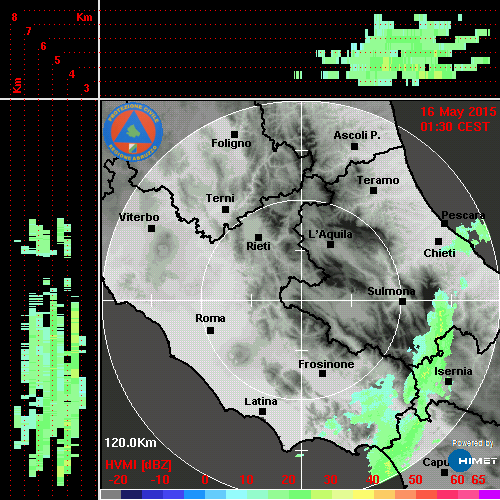Screen dimensions: 500x500
Task: Click the Pescara map label
Action: point(463,215)
